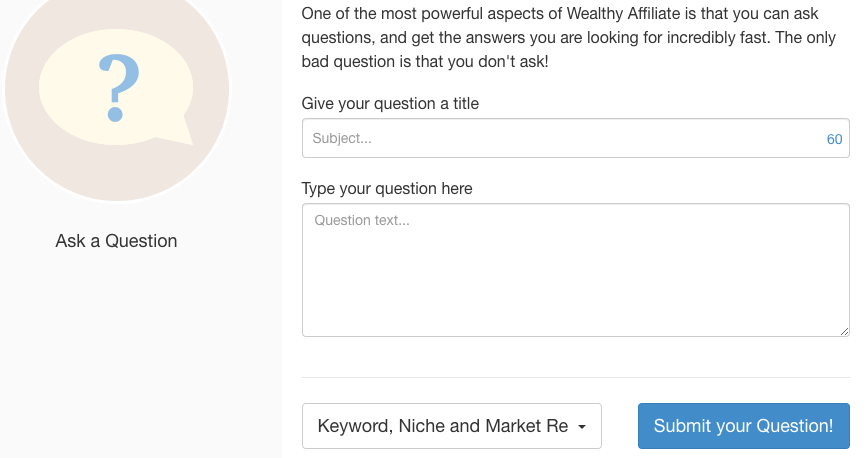Click the Give your question a title label
The width and height of the screenshot is (868, 458).
(390, 104)
